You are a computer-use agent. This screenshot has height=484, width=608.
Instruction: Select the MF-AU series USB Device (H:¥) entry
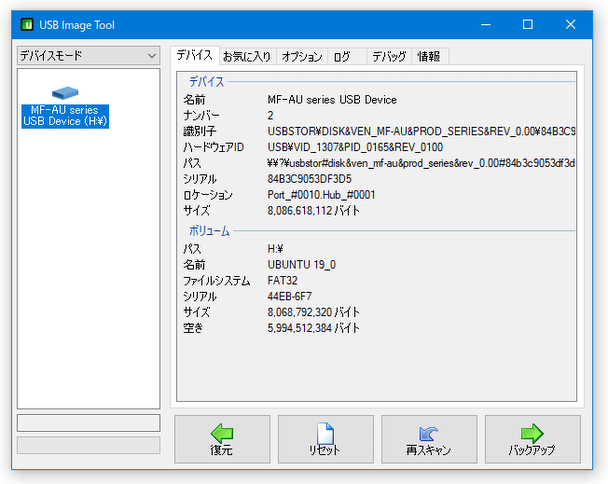coord(65,116)
